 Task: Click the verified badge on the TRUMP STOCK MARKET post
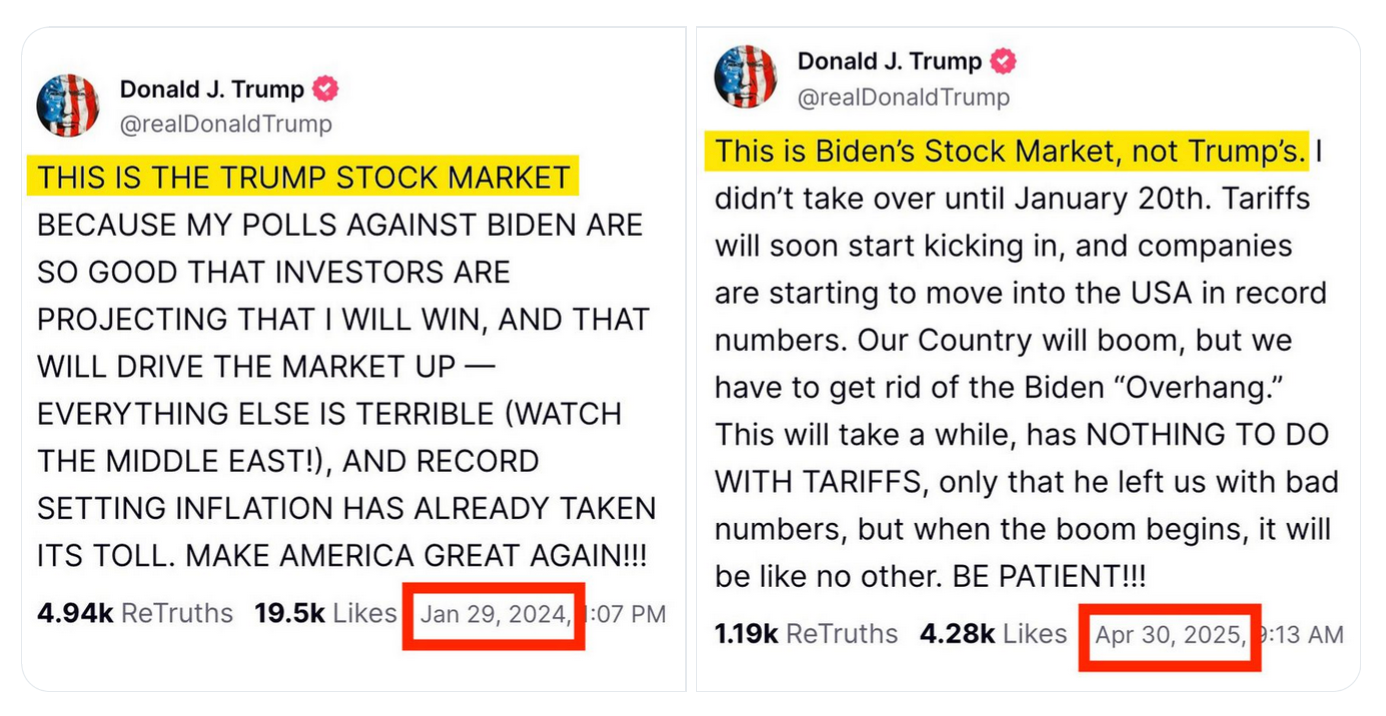pyautogui.click(x=326, y=89)
